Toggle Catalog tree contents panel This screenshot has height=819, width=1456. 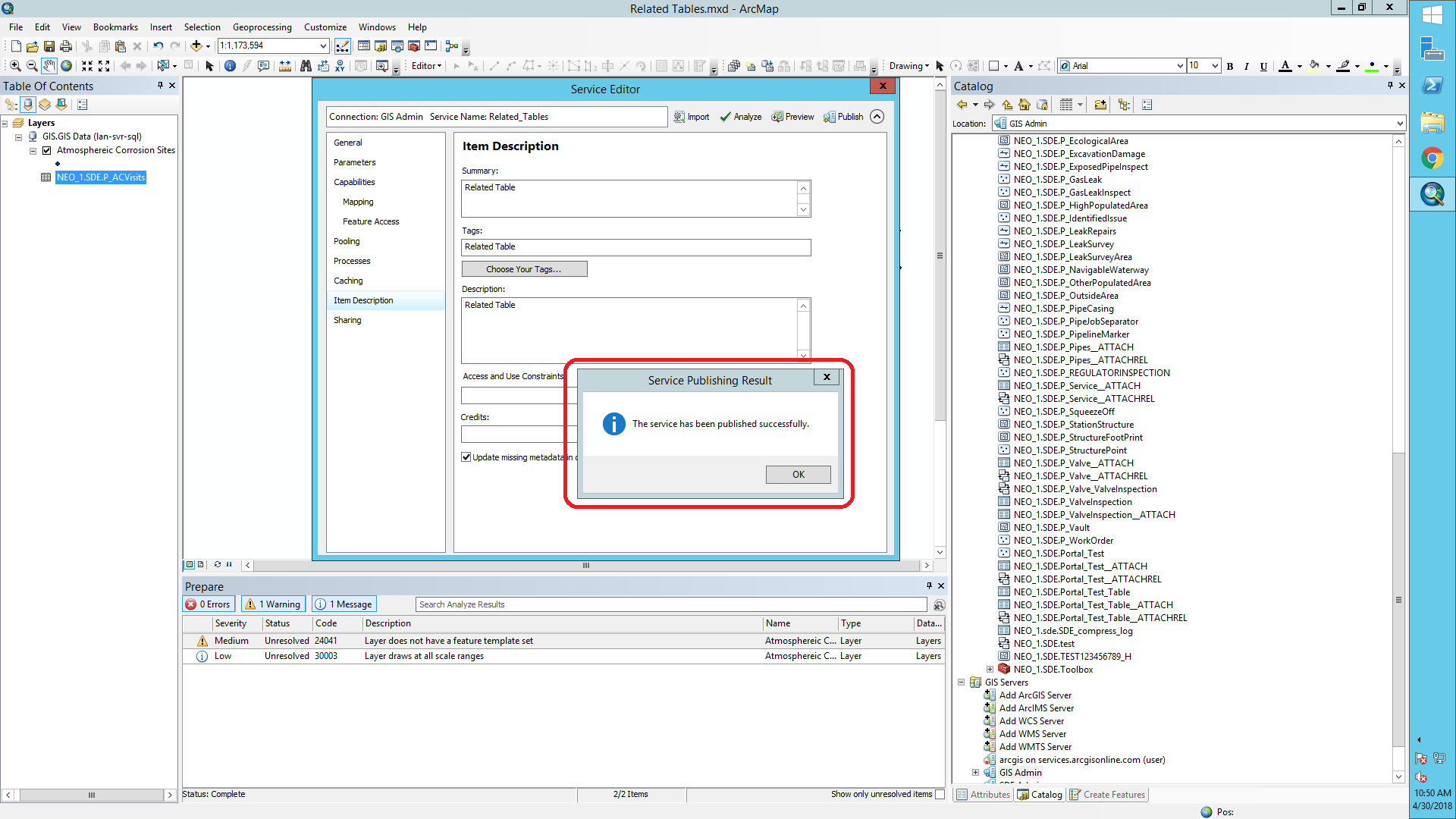pyautogui.click(x=1124, y=105)
